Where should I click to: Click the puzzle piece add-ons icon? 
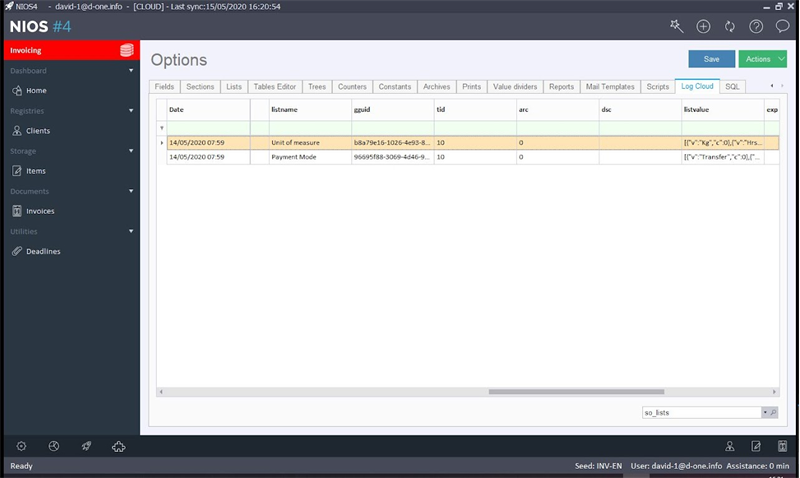pos(118,446)
